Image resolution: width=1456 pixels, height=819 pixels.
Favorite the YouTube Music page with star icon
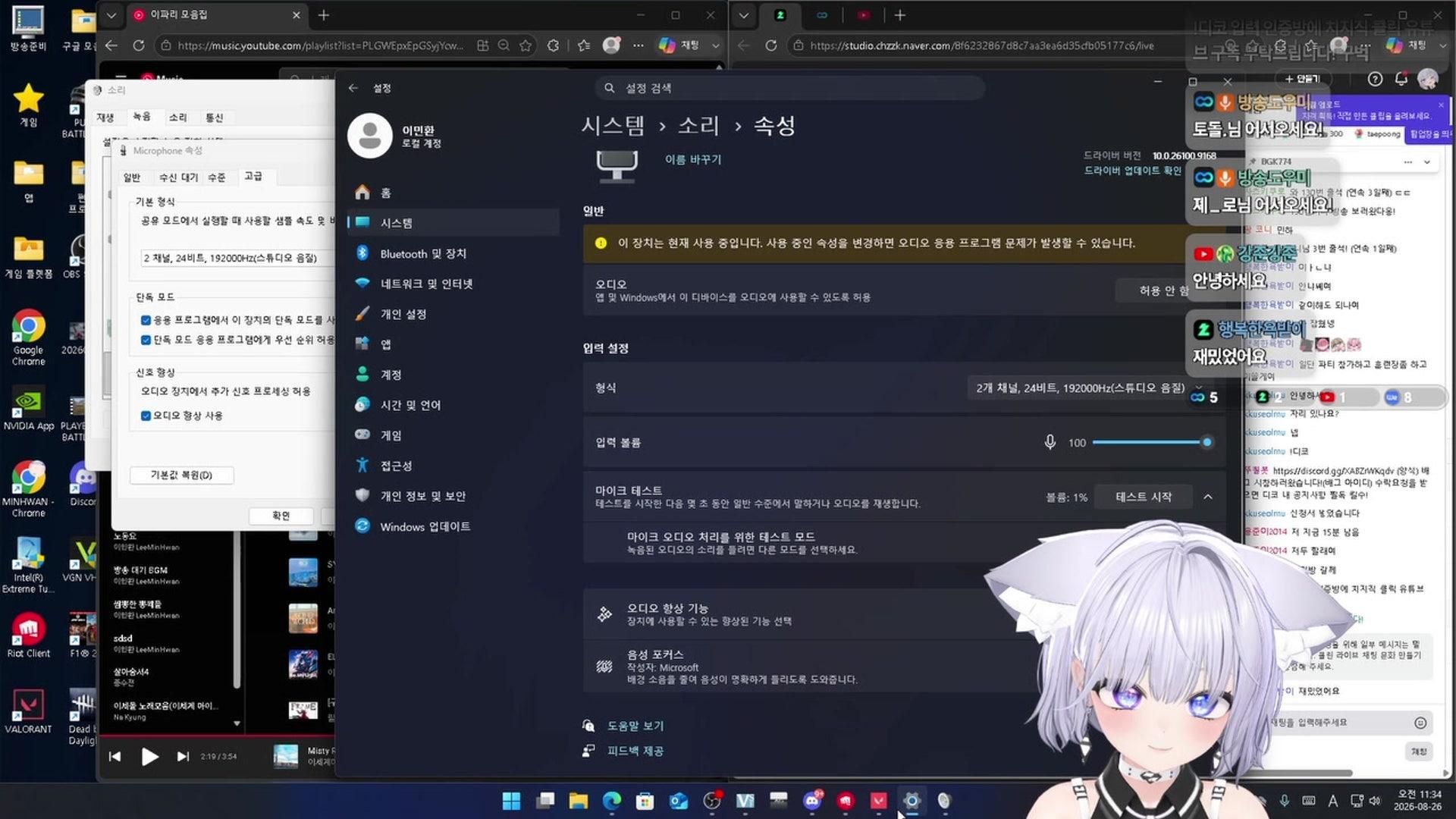pos(526,45)
